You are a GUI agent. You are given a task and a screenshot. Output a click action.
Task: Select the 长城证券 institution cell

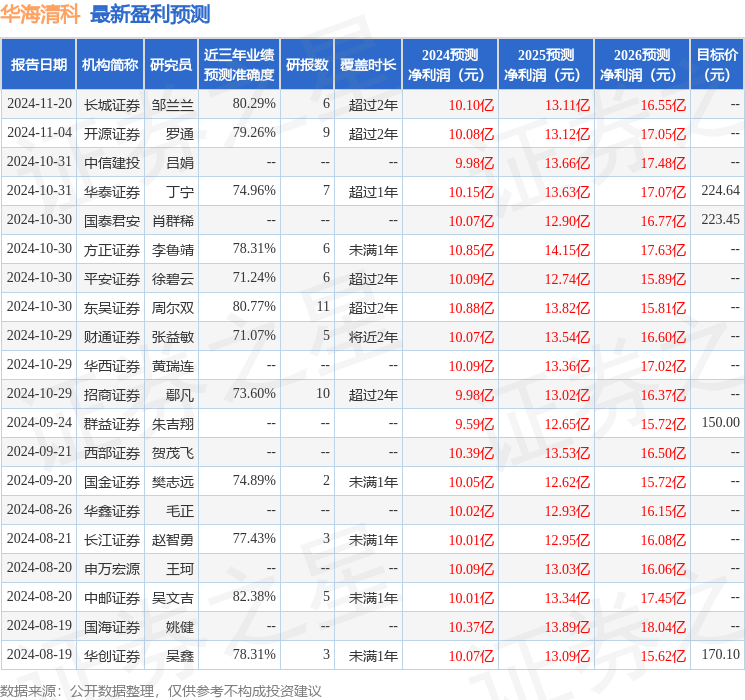tap(112, 105)
